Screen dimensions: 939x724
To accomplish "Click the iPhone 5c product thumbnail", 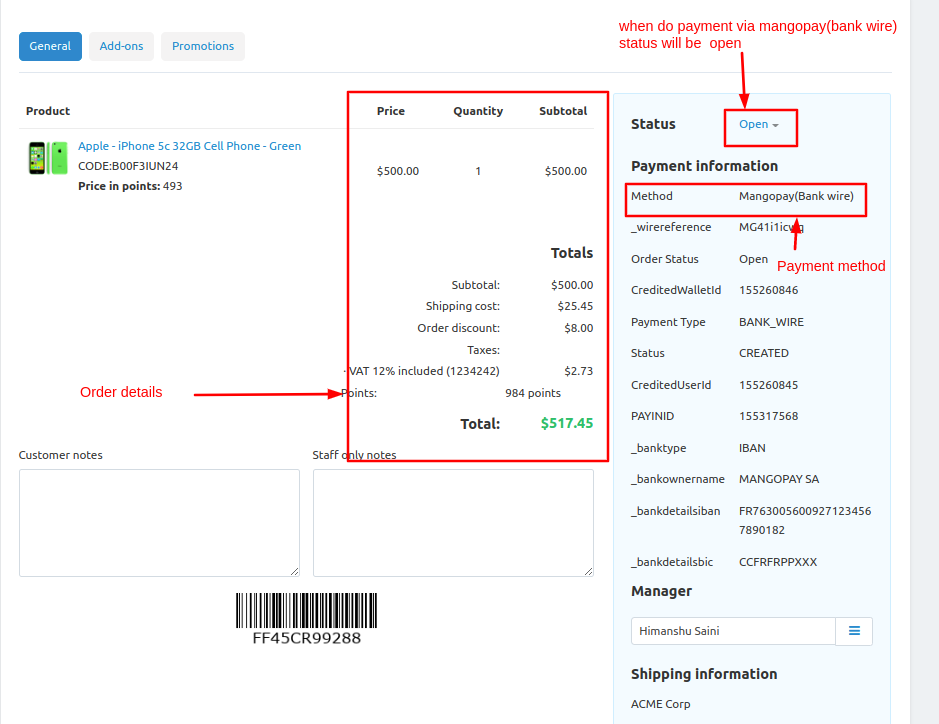I will point(48,158).
